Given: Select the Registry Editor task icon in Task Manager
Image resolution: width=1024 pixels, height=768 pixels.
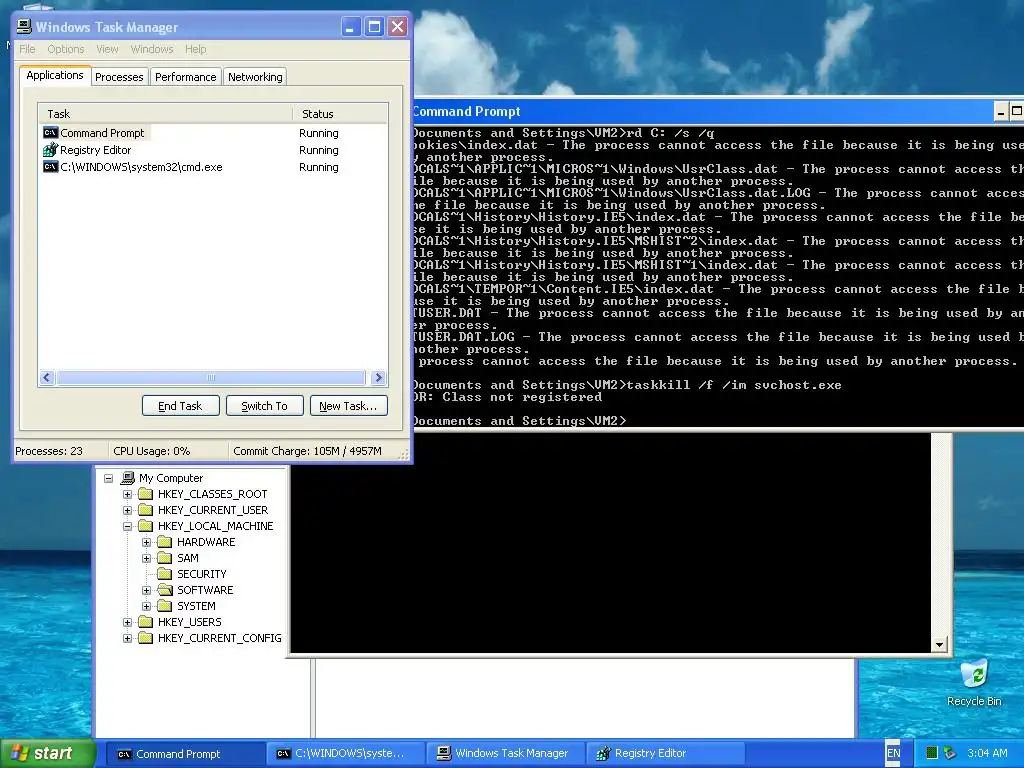Looking at the screenshot, I should click(50, 150).
